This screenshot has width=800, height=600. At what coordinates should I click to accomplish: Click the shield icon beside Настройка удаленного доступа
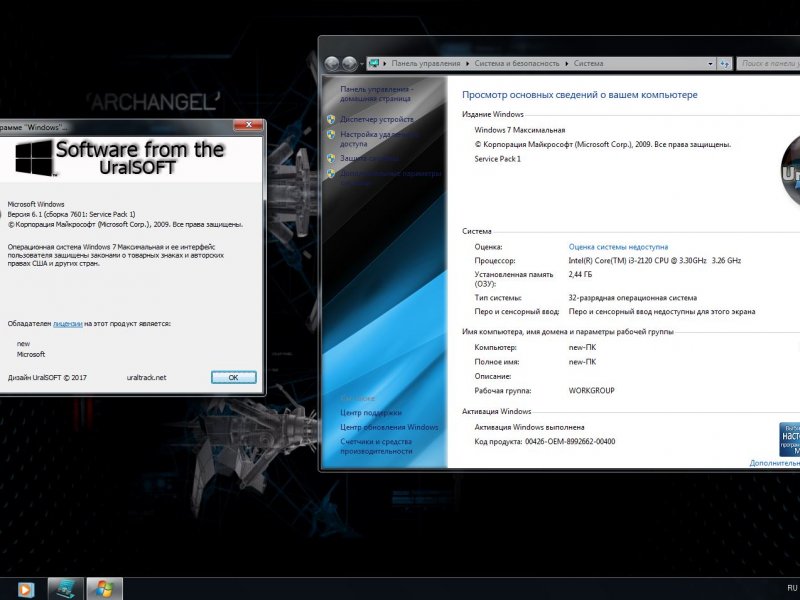click(x=331, y=135)
